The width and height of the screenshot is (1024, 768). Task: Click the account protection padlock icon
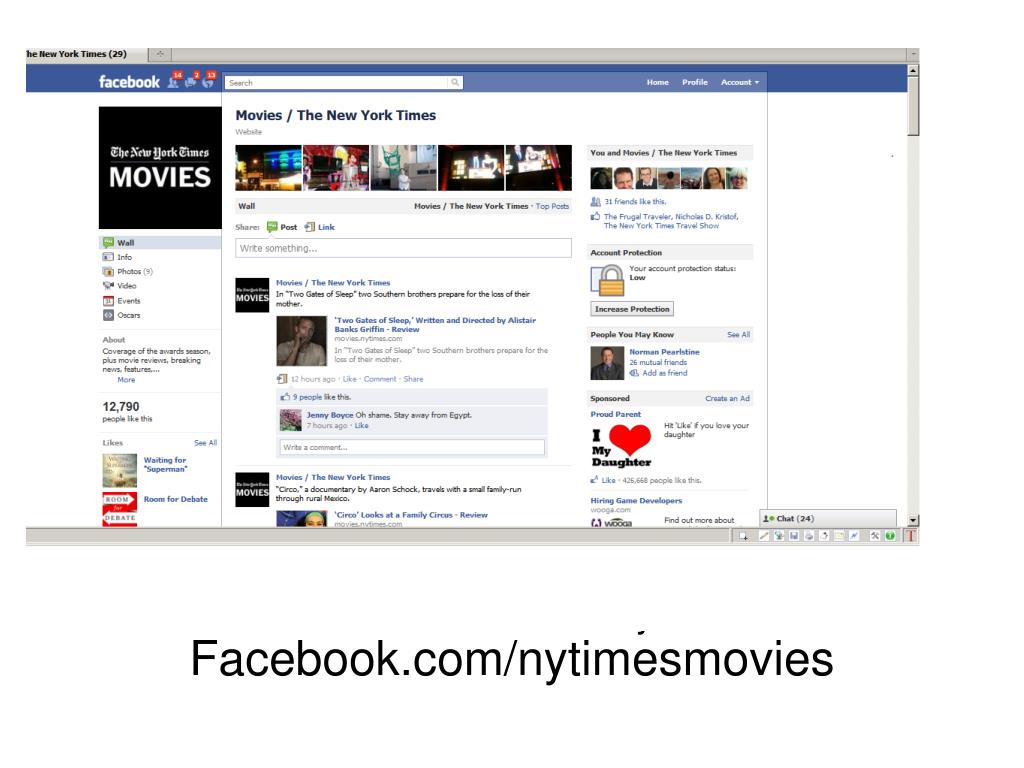[608, 280]
